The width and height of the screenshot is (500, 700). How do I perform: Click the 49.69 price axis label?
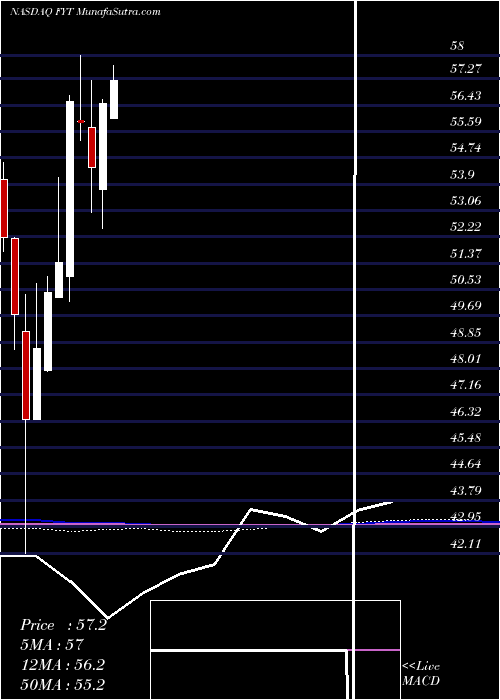coord(466,306)
